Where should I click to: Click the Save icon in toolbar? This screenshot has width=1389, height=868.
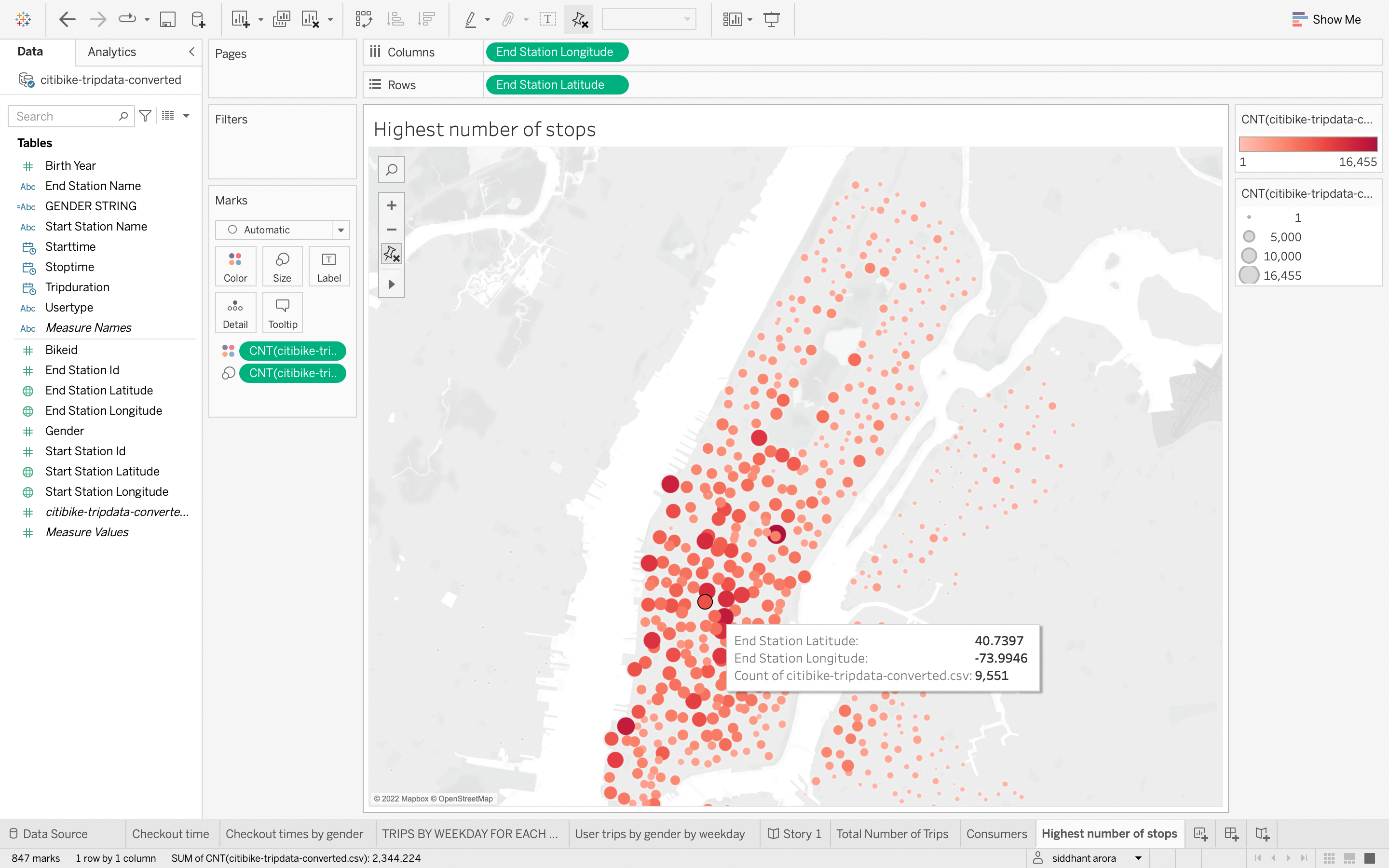(x=167, y=19)
